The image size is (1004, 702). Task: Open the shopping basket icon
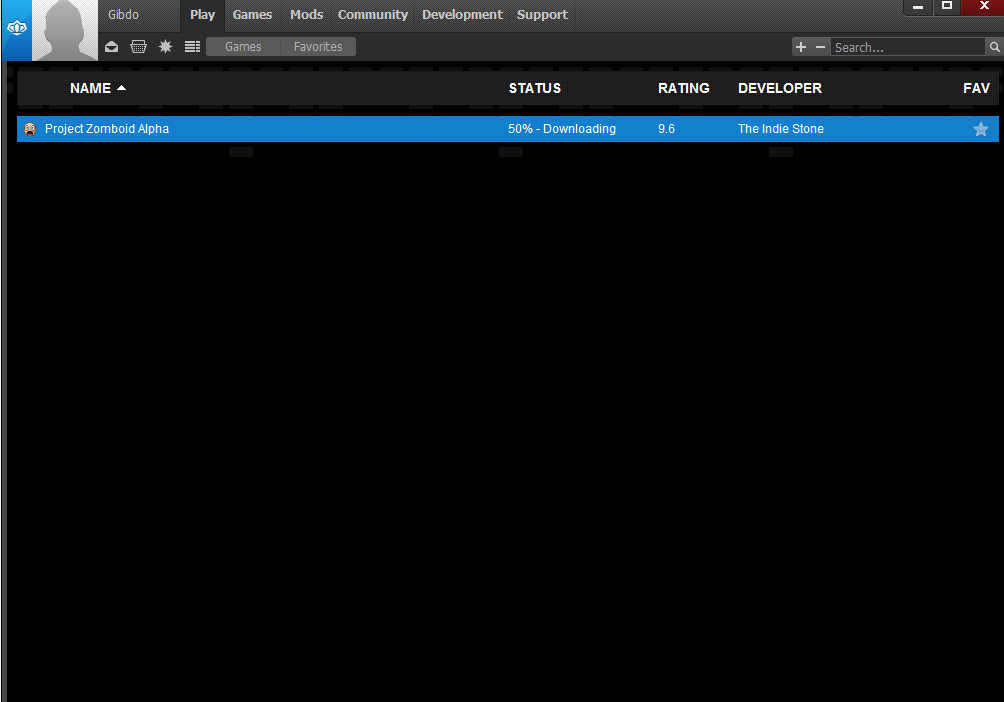pyautogui.click(x=138, y=47)
